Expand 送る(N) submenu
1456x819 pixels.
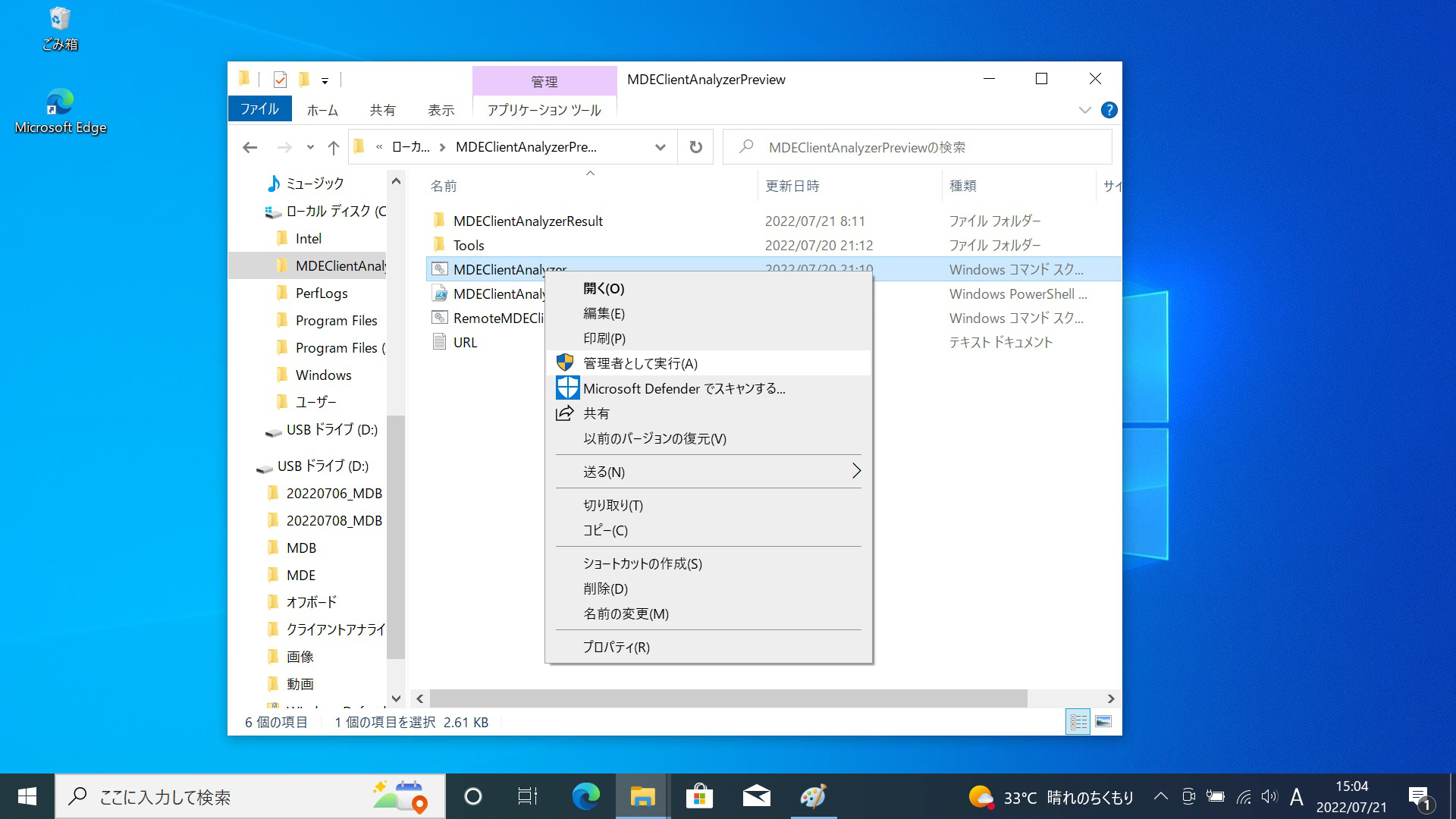pos(708,472)
